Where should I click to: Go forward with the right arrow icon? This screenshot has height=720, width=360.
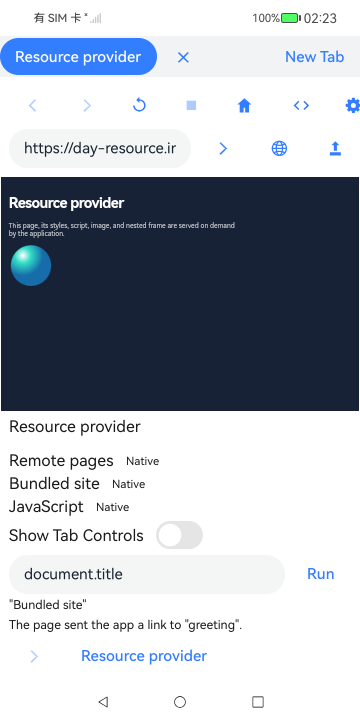click(87, 106)
